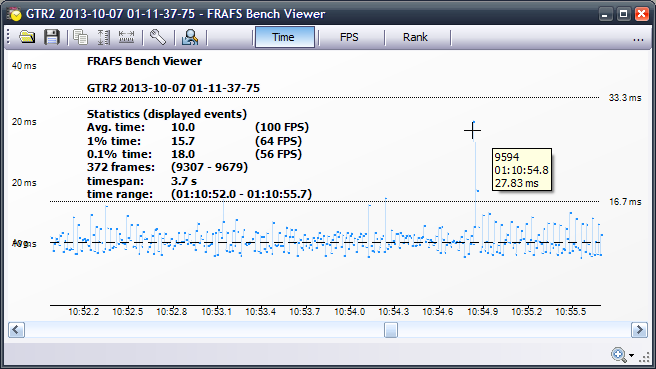Click the zoom magnifier icon in status bar
The image size is (656, 369).
coord(618,355)
